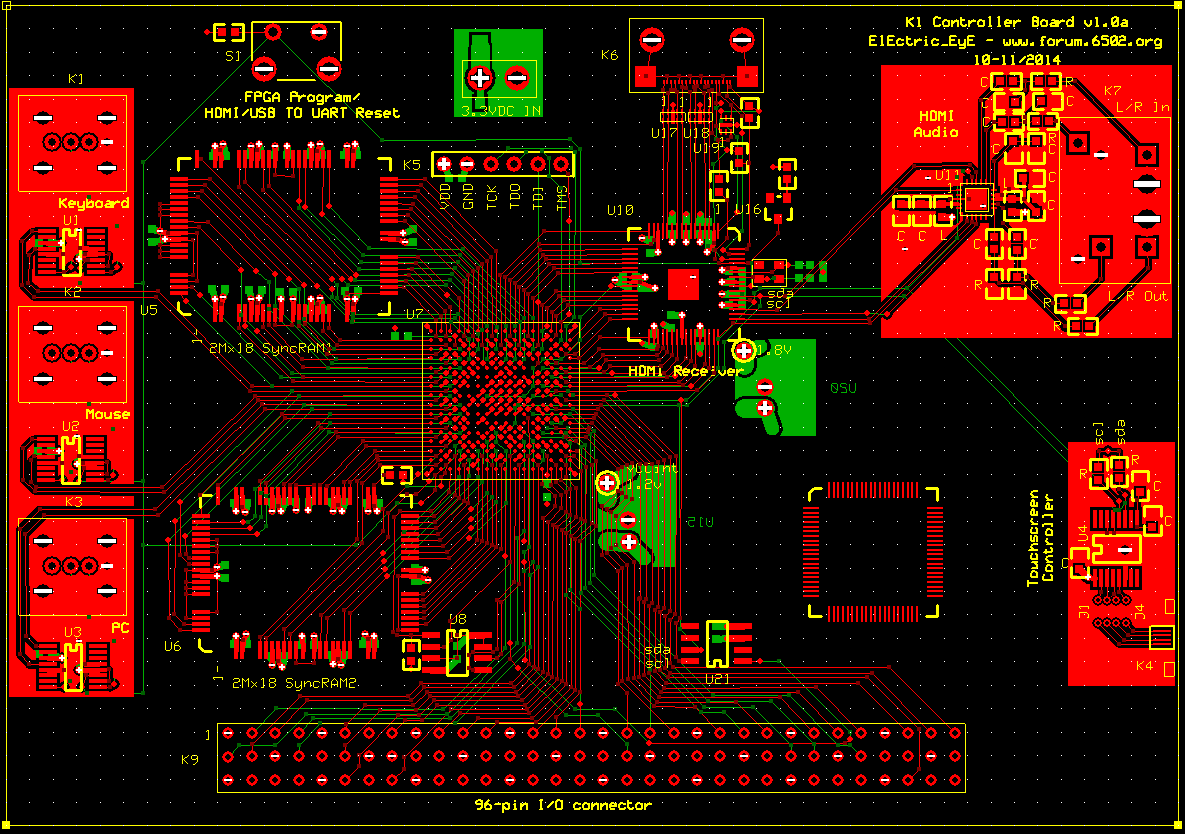Select the U21 SOIC chip footprint
The image size is (1185, 834).
click(717, 644)
